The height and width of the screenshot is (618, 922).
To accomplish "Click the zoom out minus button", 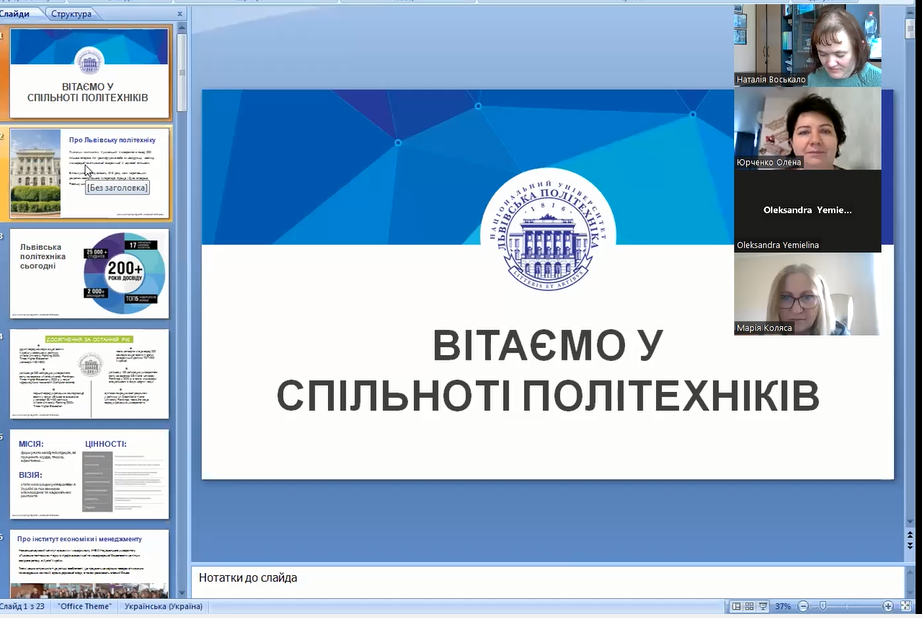I will (x=803, y=606).
